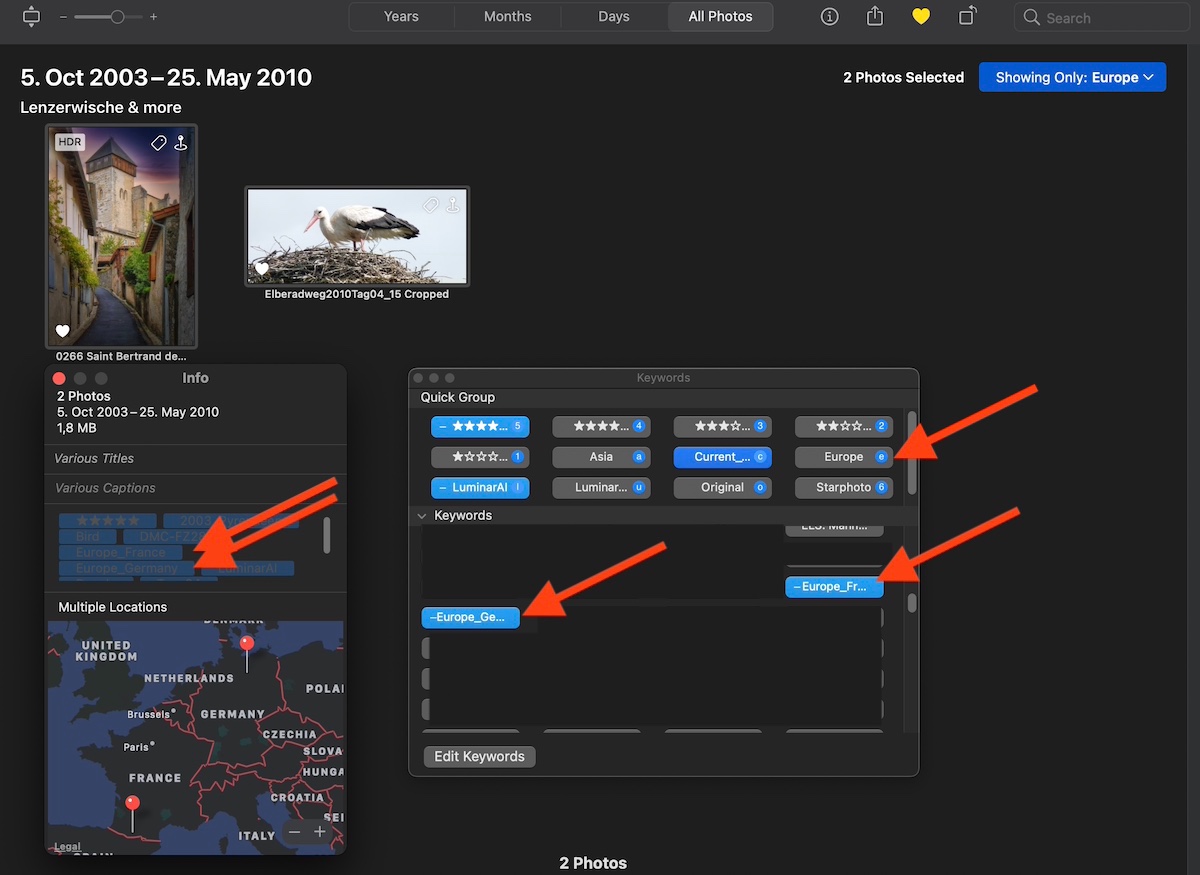Select the All Photos view tab
1200x875 pixels.
click(x=720, y=17)
